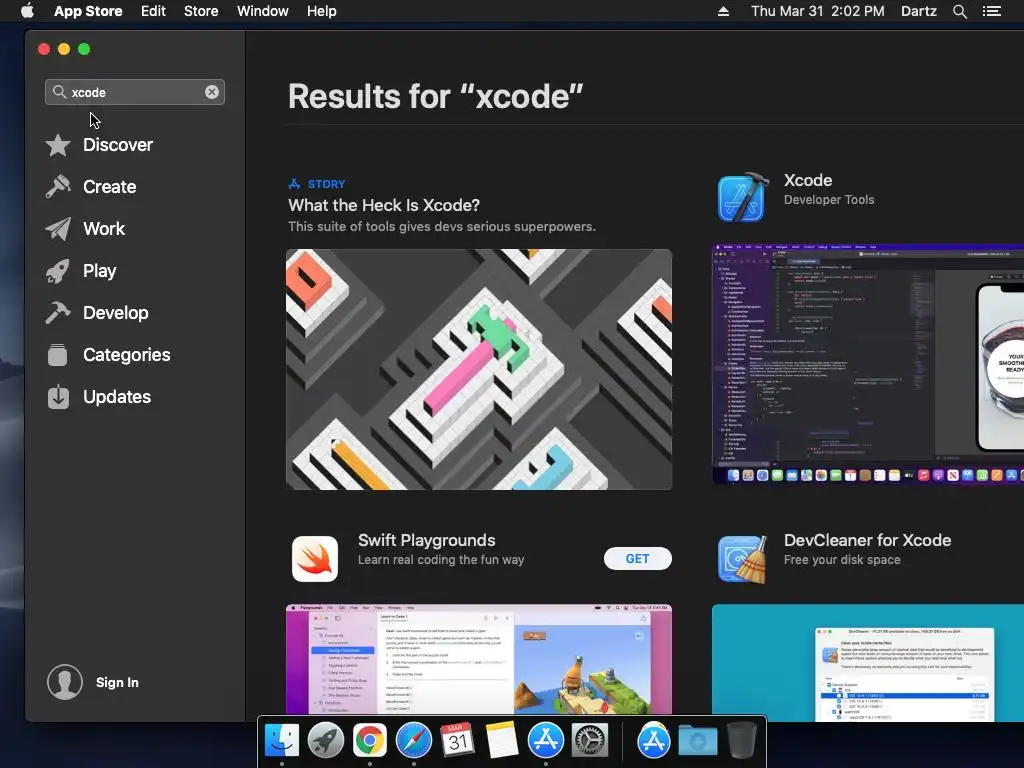The image size is (1024, 768).
Task: Open the Edit menu
Action: (153, 11)
